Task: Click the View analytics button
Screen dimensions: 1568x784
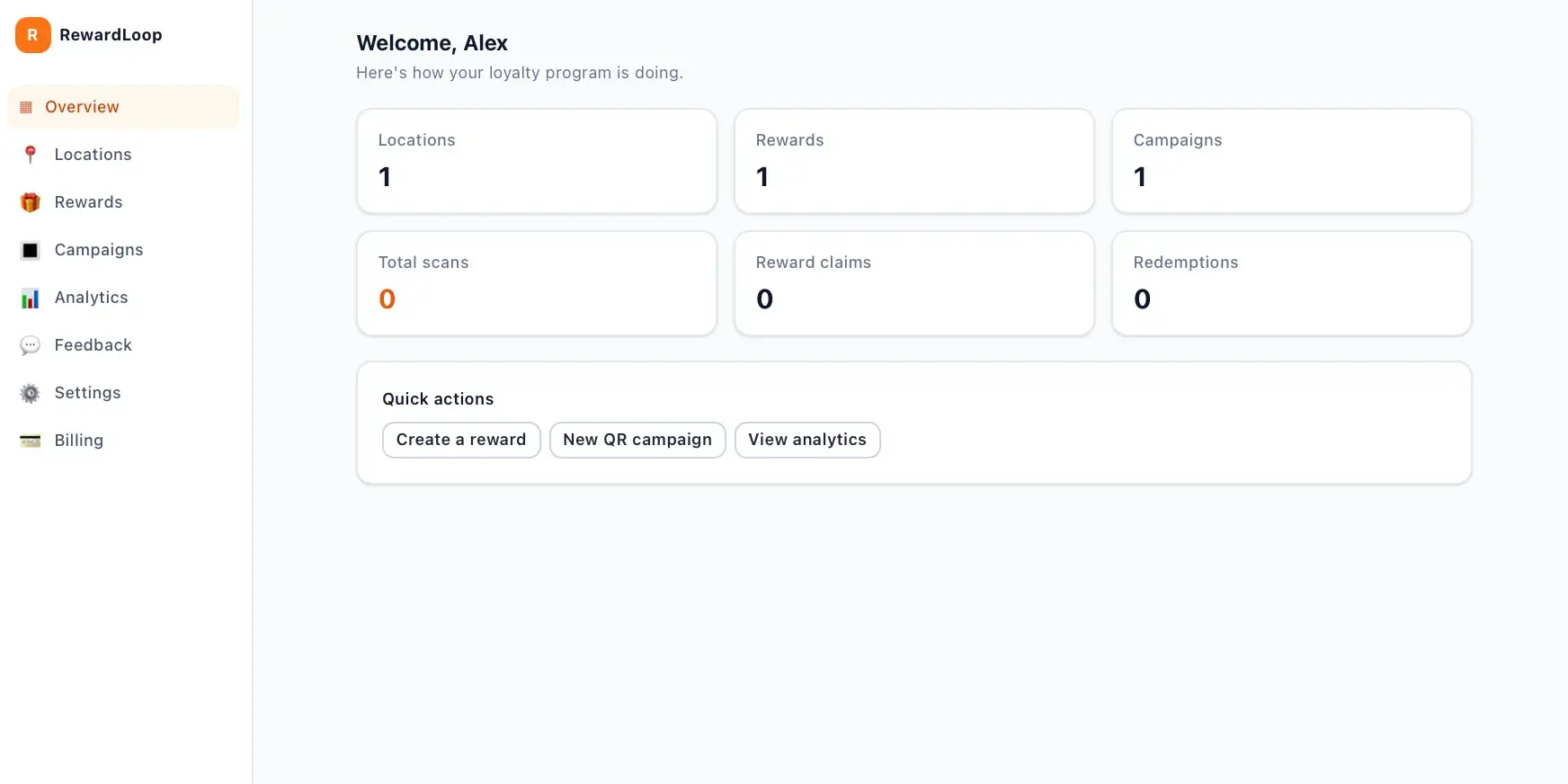Action: 807,440
